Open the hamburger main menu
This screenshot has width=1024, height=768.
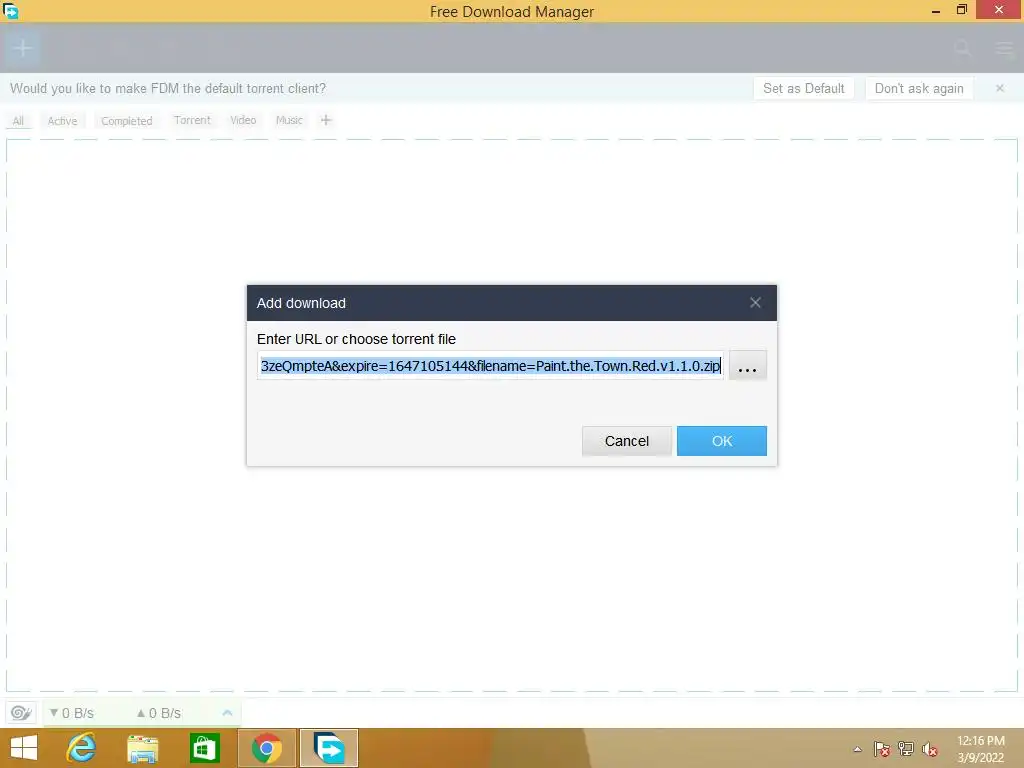1004,48
